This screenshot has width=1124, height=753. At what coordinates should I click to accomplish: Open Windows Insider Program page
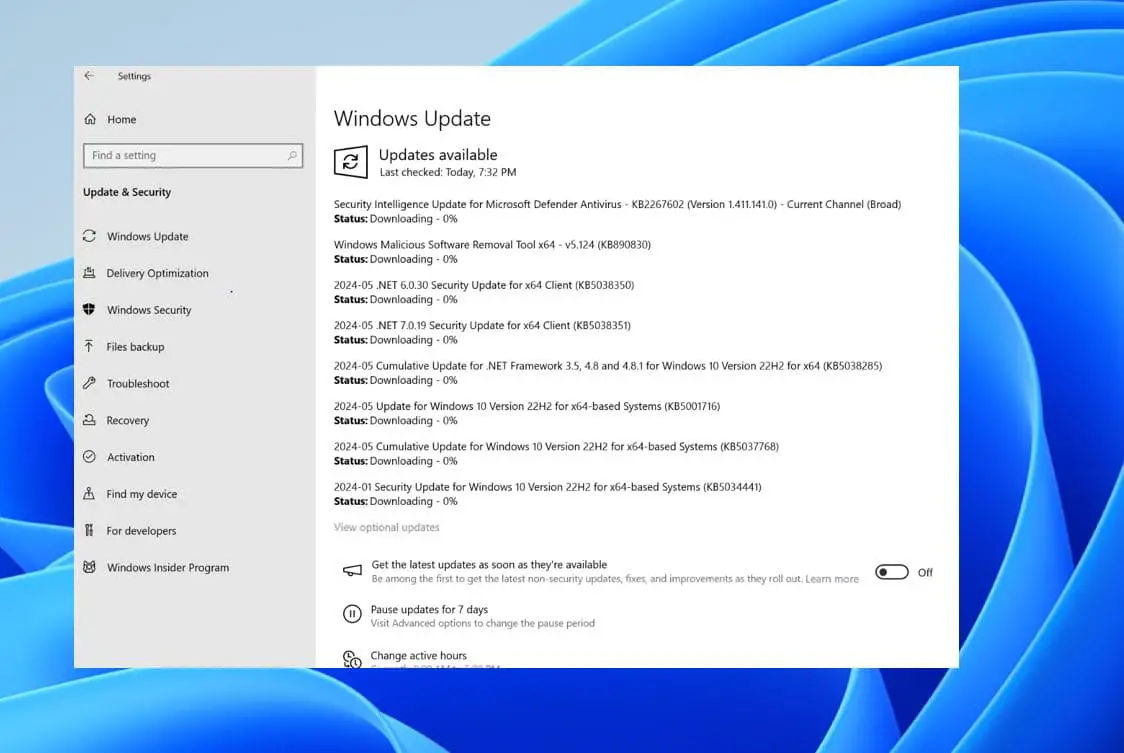point(168,567)
